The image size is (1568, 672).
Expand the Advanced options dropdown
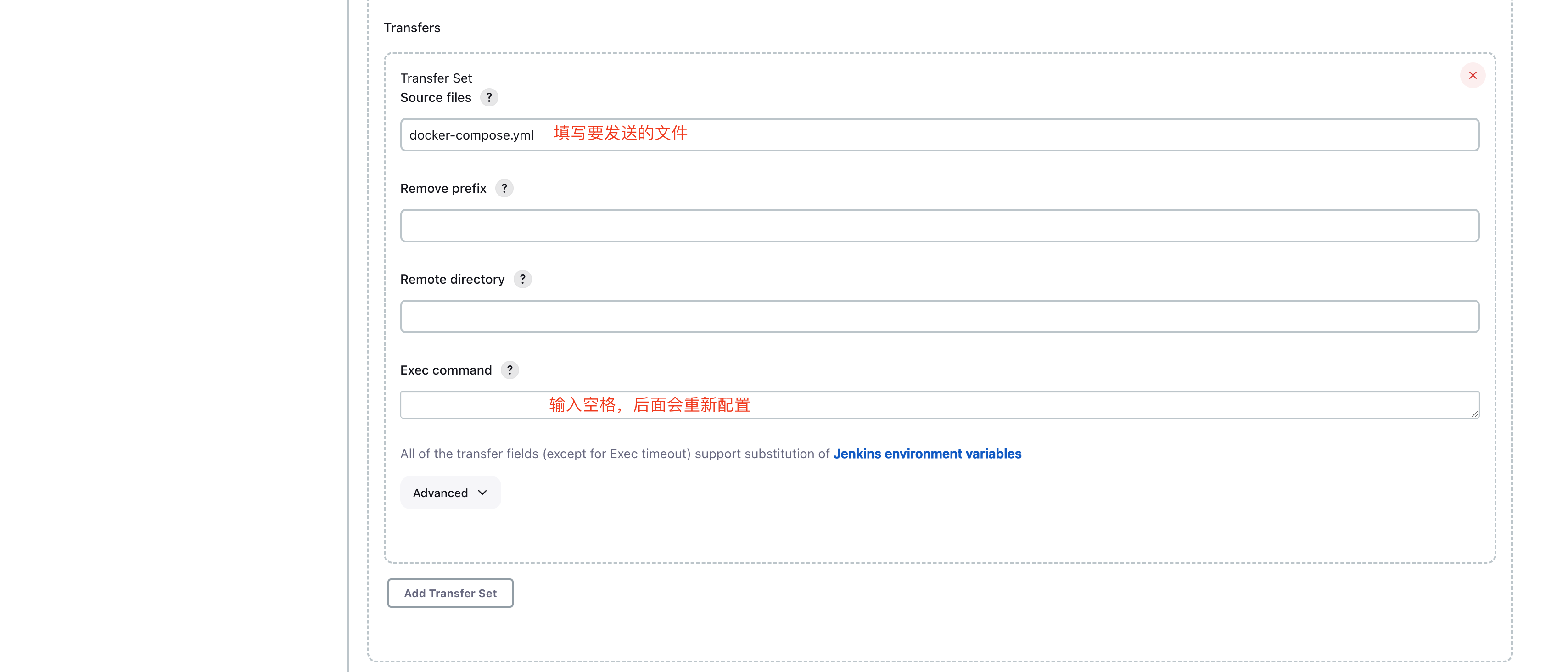point(450,493)
